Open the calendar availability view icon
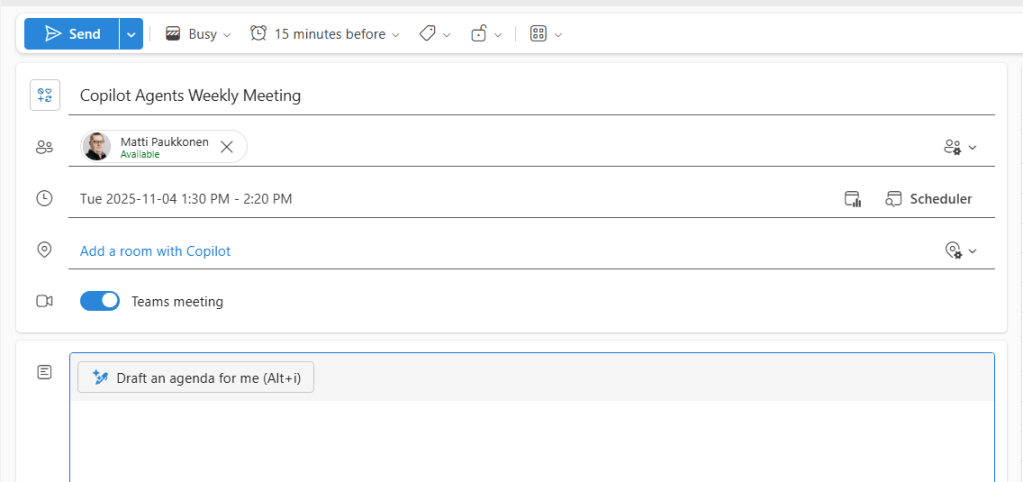The image size is (1023, 482). coord(852,199)
